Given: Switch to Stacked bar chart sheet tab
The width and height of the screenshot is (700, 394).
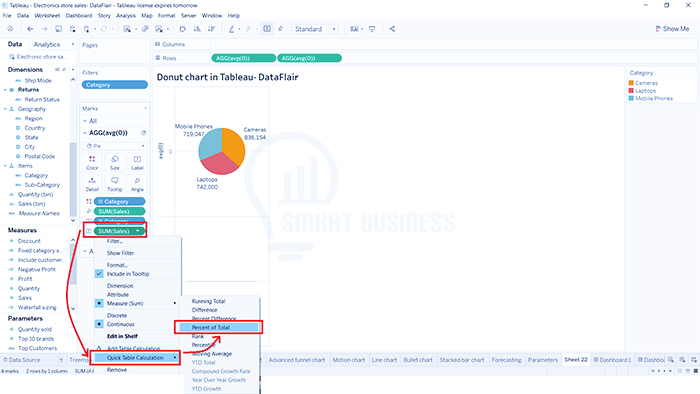Looking at the screenshot, I should coord(462,360).
